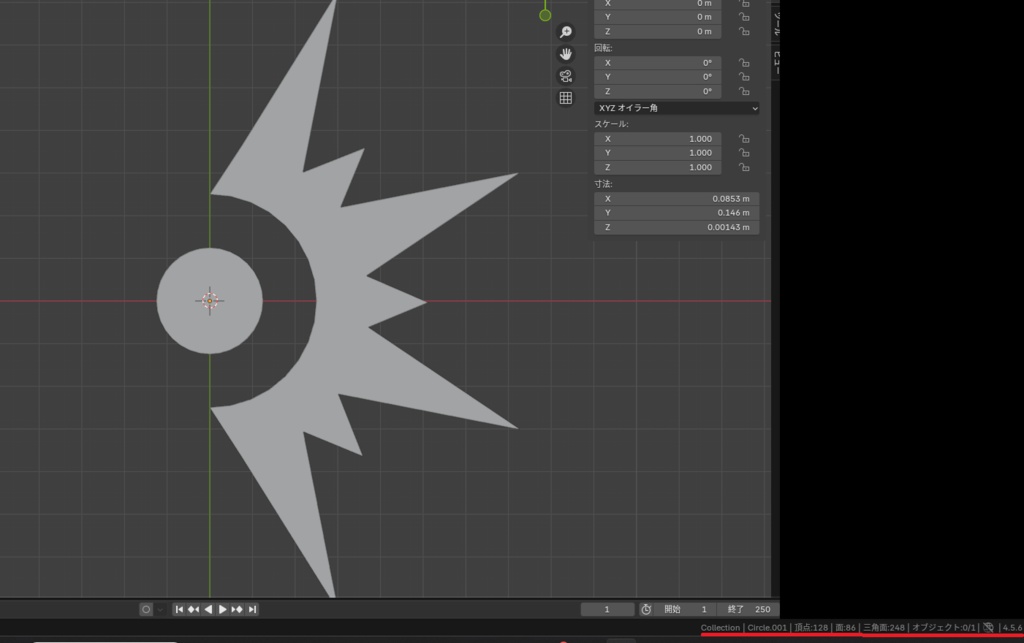This screenshot has width=1024, height=643.
Task: Click the 開始 start frame field
Action: 686,609
